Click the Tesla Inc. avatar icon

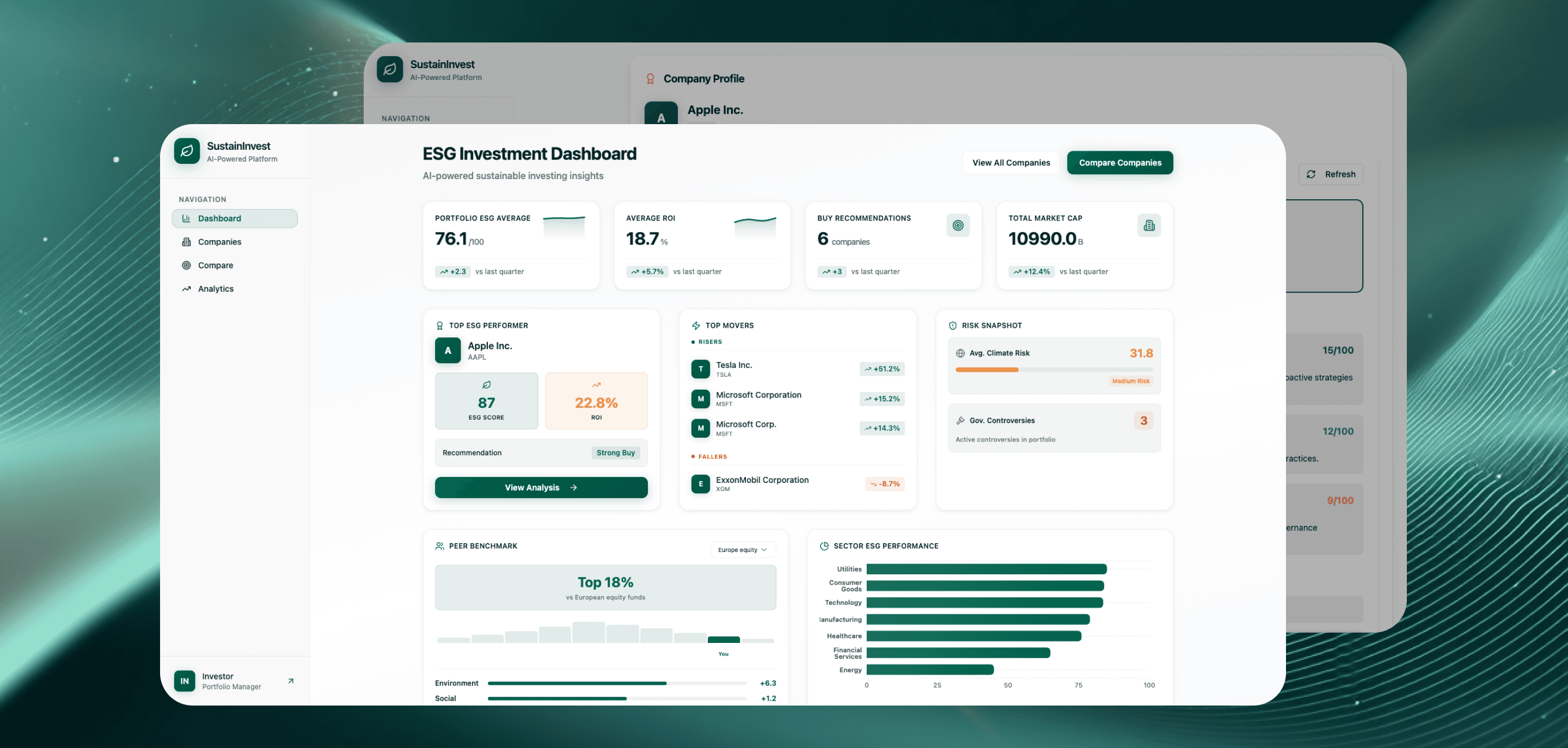(x=700, y=369)
